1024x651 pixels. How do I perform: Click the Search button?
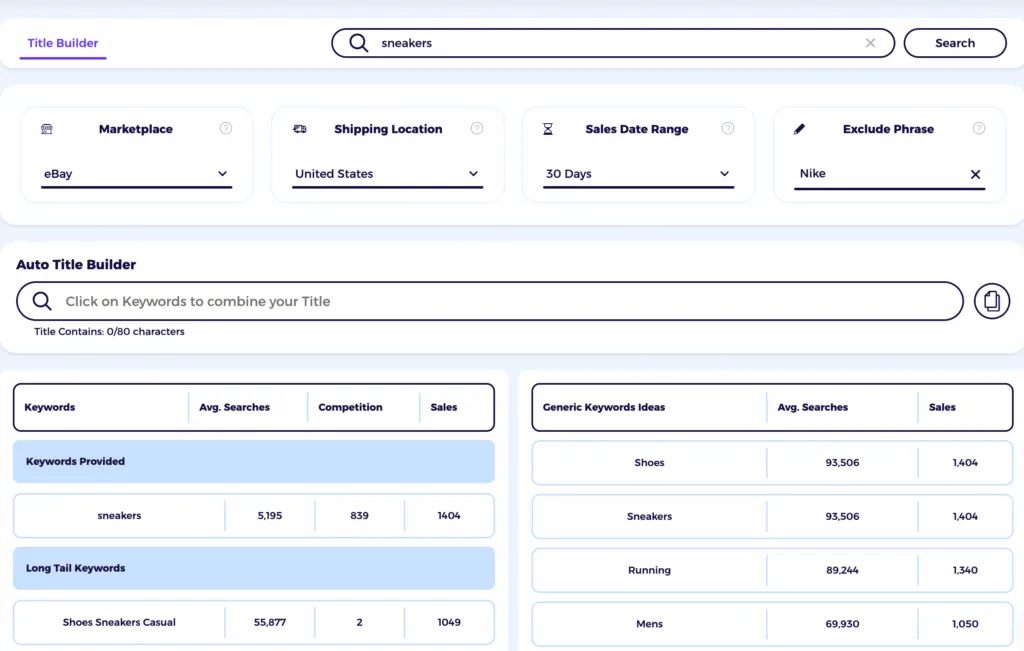(x=954, y=43)
